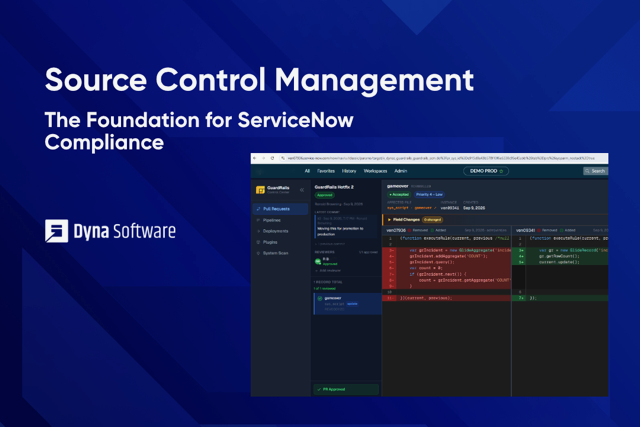
Task: Open System Scan from sidebar
Action: click(275, 253)
